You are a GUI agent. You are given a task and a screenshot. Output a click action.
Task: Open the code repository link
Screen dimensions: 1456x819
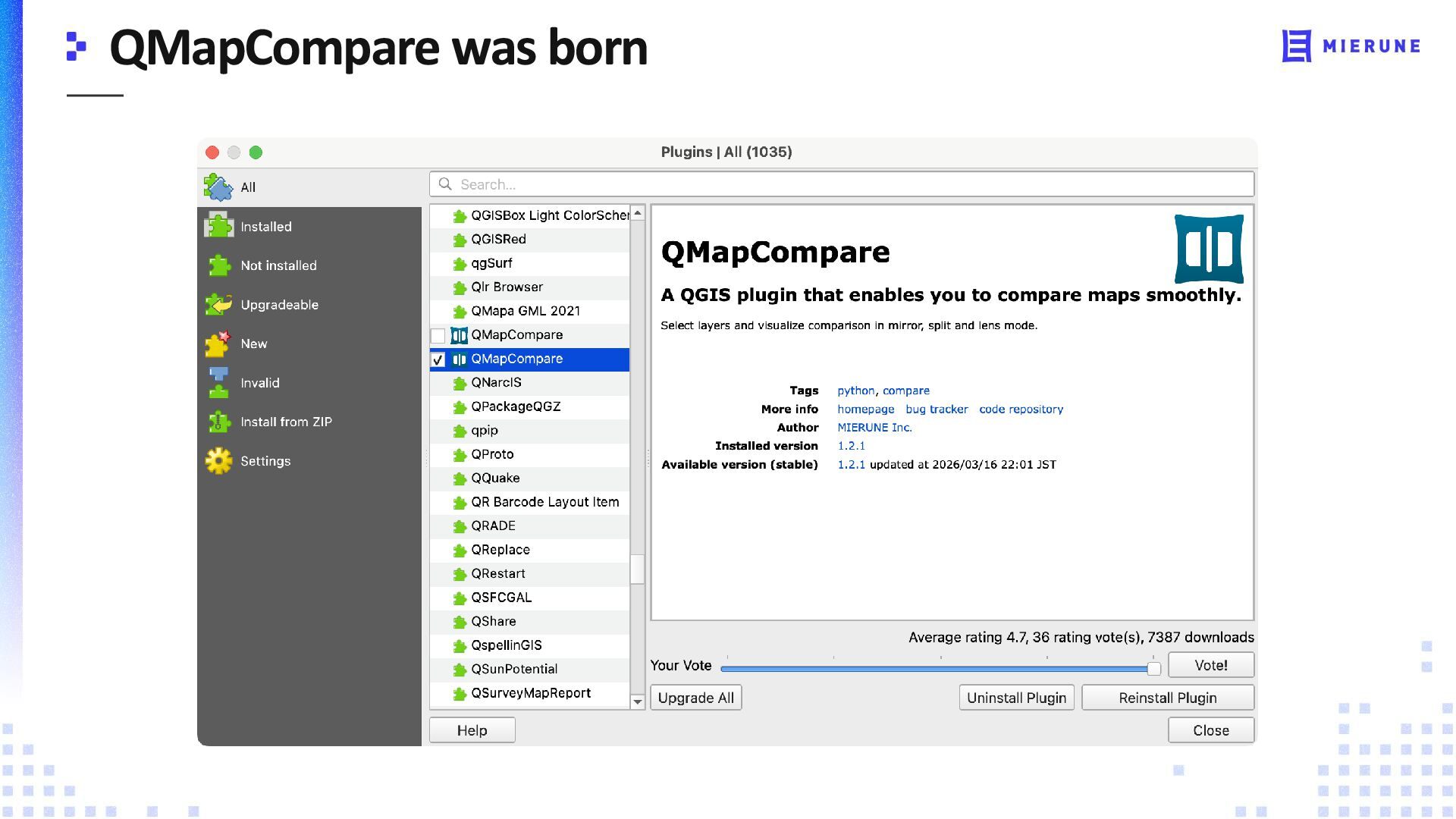tap(1021, 409)
